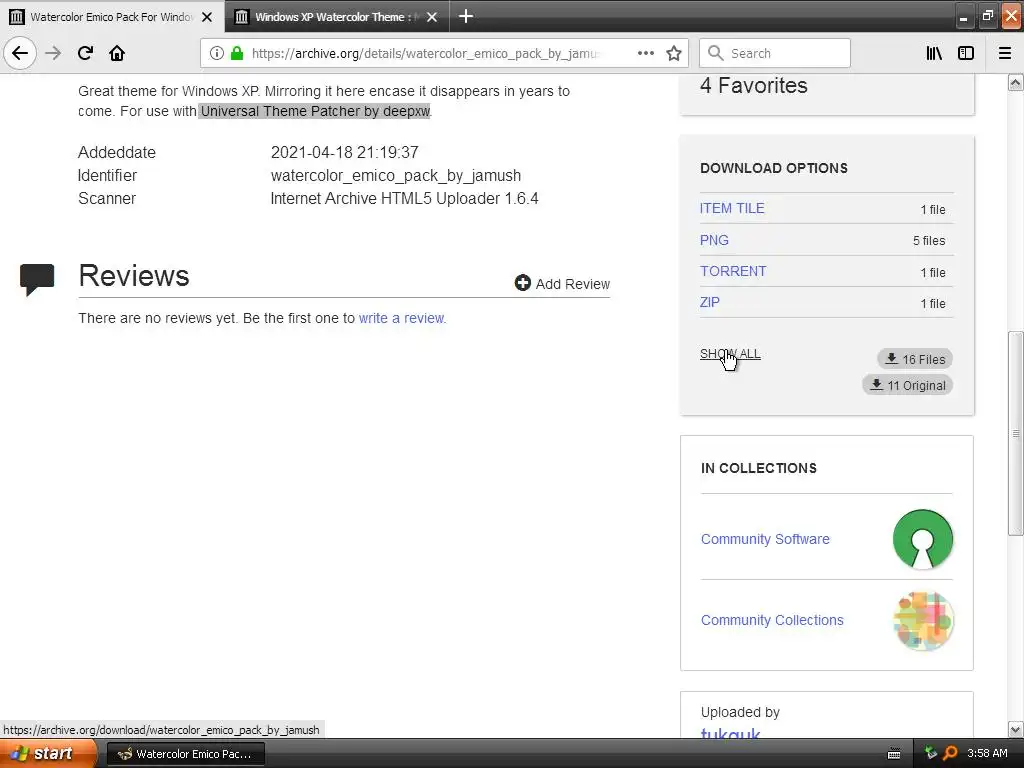This screenshot has height=768, width=1024.
Task: Minimize the browser window
Action: click(963, 17)
